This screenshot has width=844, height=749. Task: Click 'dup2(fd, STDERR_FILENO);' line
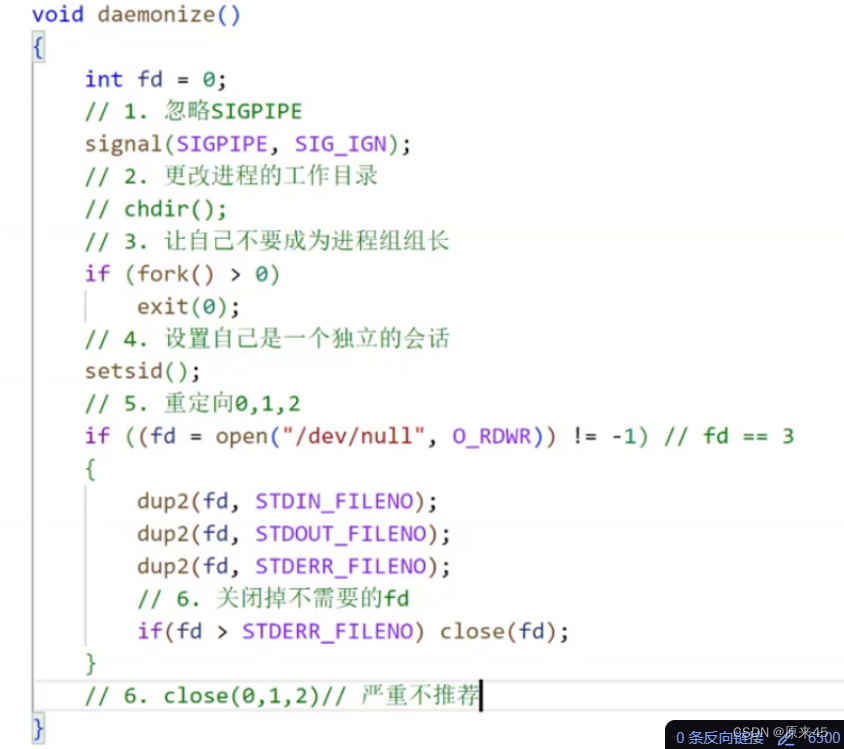tap(293, 567)
